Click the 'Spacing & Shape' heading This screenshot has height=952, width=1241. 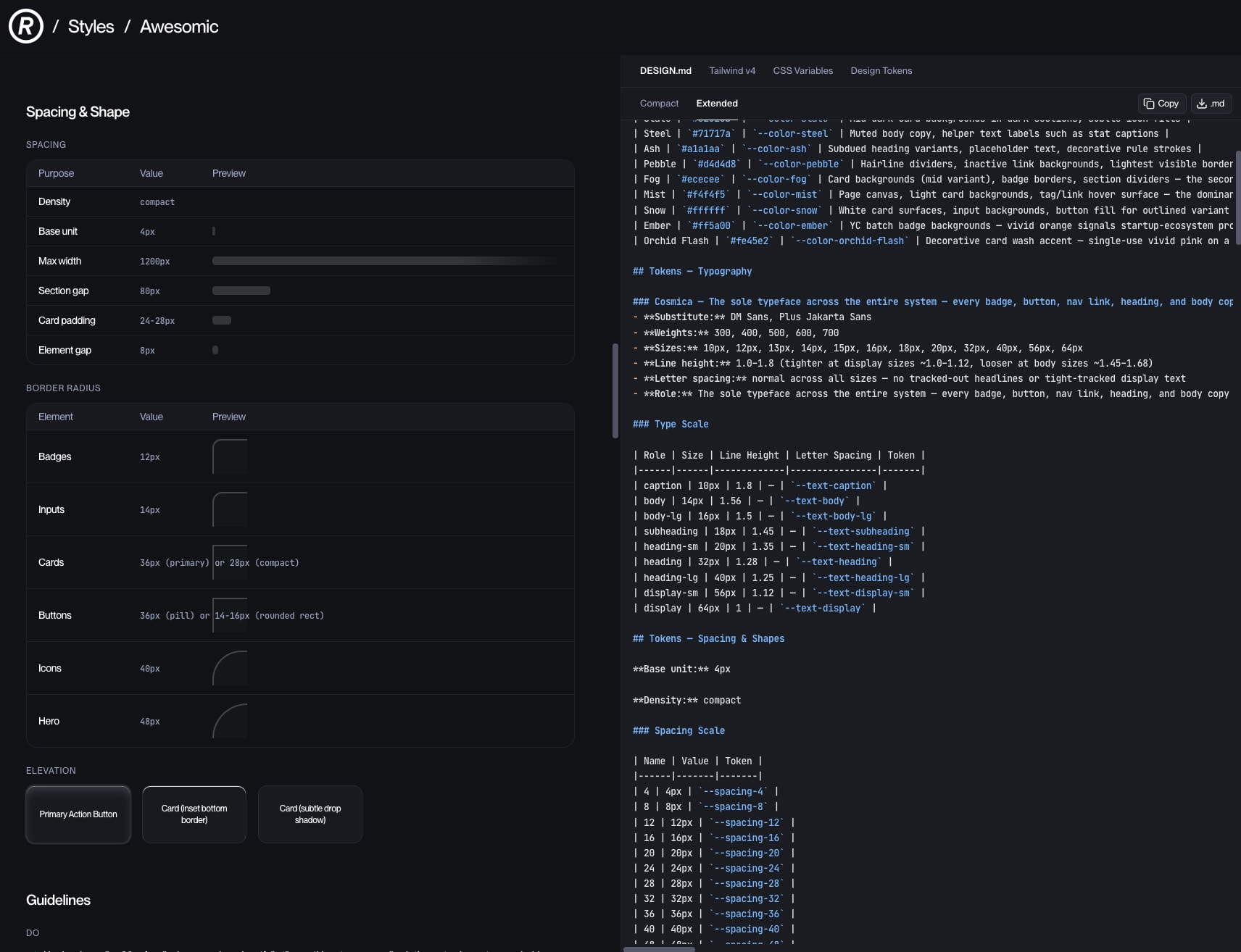click(x=78, y=112)
